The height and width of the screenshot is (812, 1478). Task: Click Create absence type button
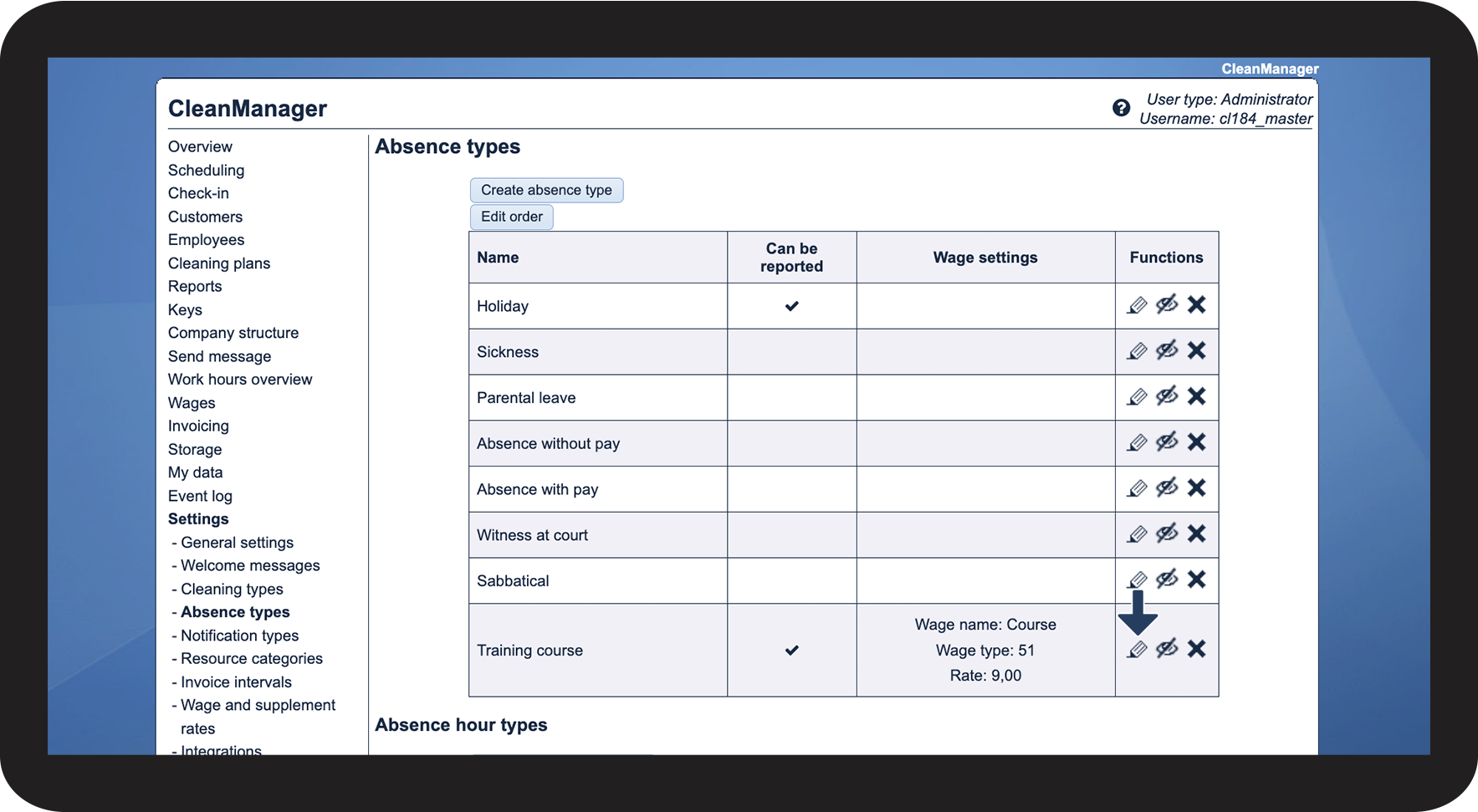pos(546,191)
